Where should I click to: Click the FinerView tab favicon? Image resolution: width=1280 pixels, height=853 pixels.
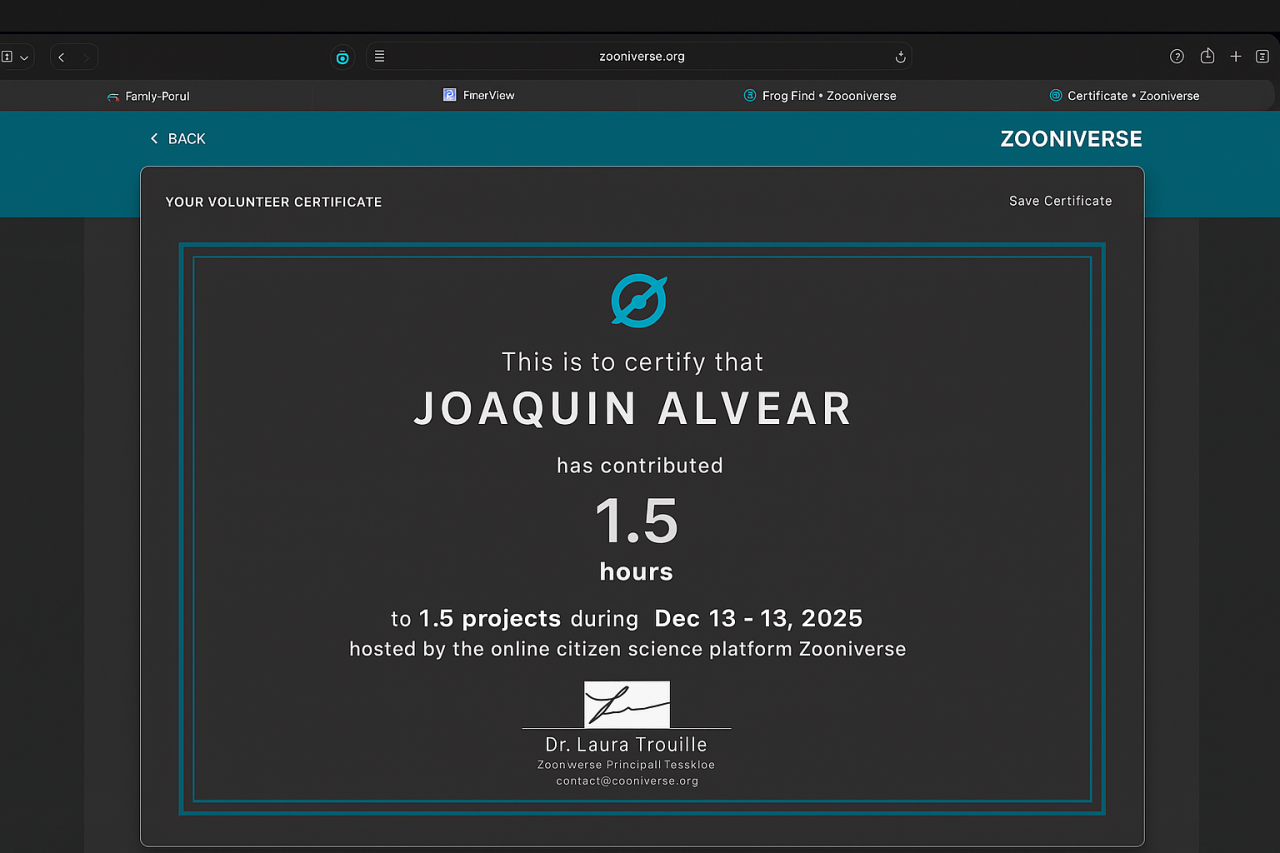pos(450,95)
